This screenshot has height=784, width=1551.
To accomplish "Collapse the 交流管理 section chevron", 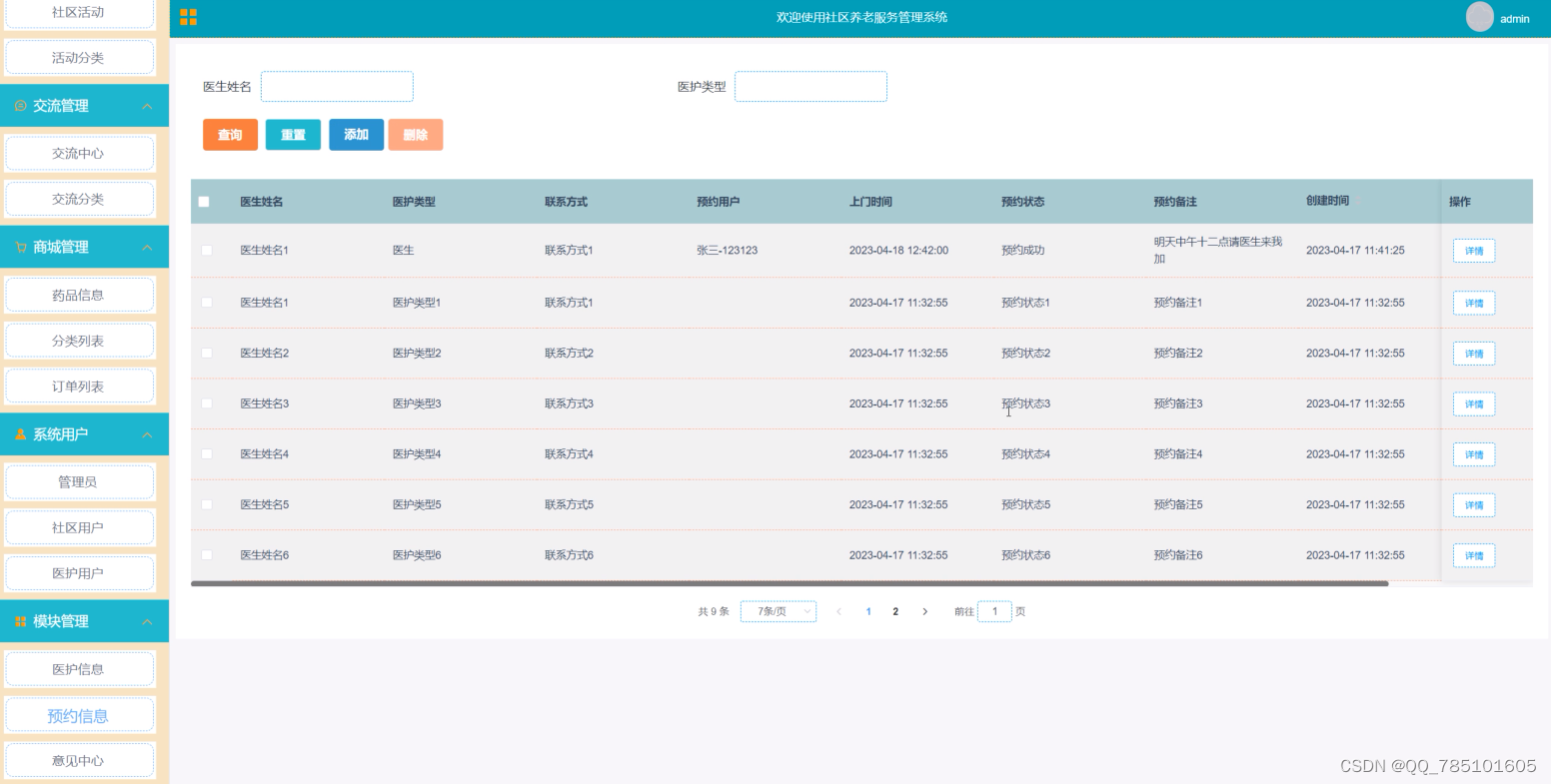I will coord(148,106).
